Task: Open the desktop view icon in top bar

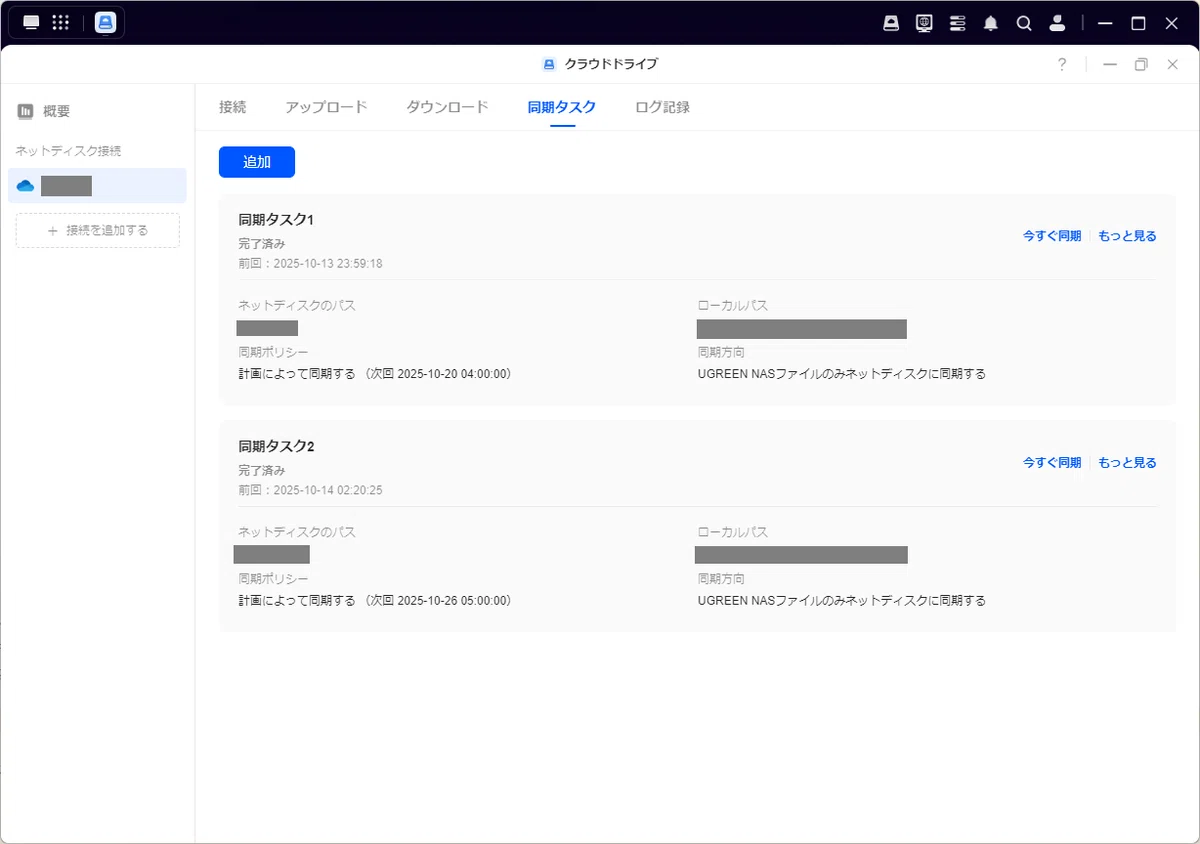Action: click(31, 22)
